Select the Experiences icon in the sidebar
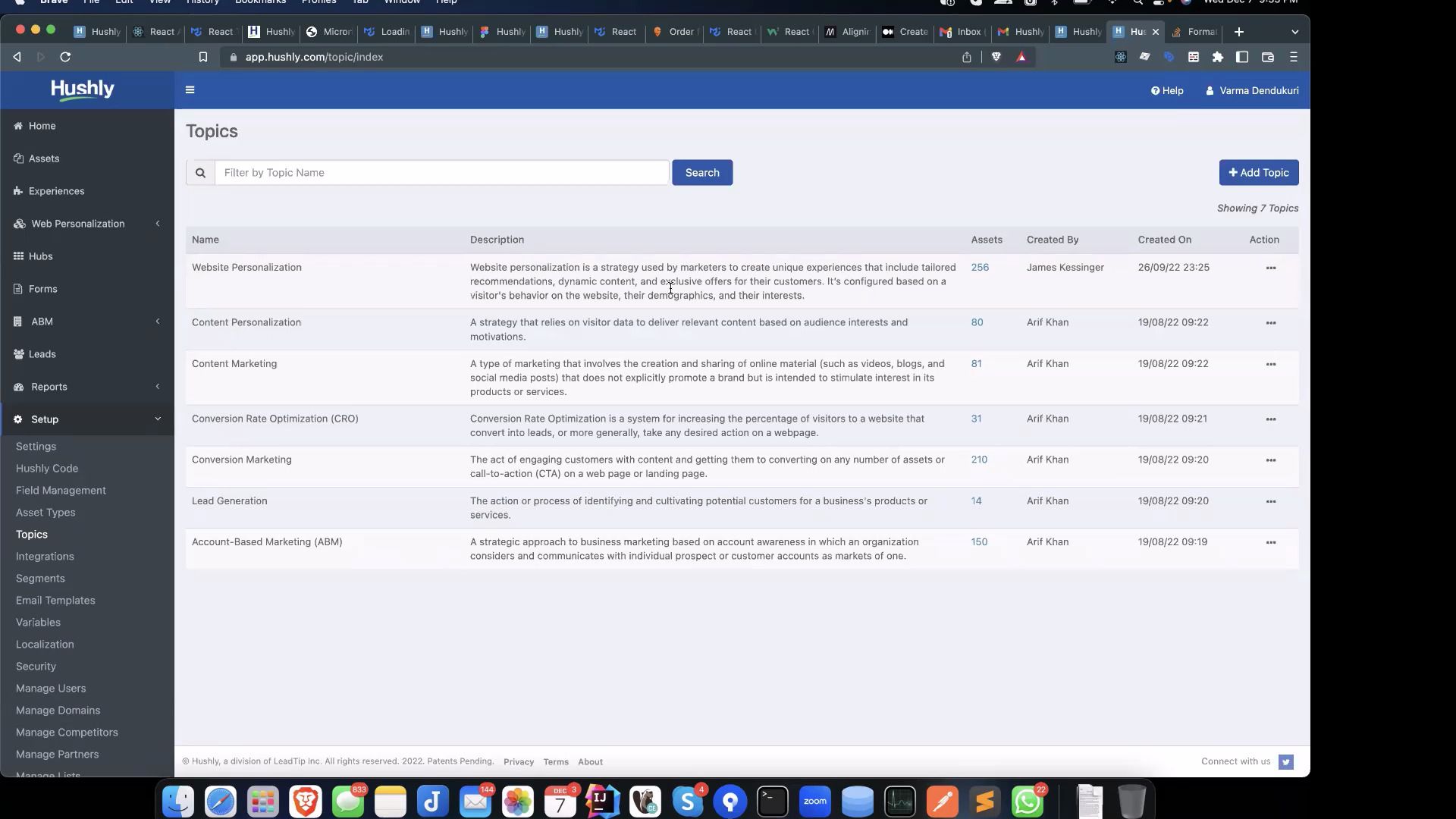The image size is (1456, 819). (x=19, y=191)
